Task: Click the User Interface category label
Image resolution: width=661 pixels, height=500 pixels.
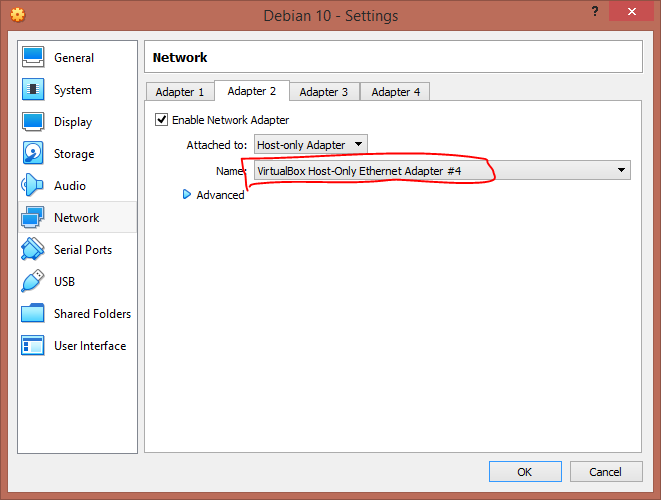Action: [90, 346]
